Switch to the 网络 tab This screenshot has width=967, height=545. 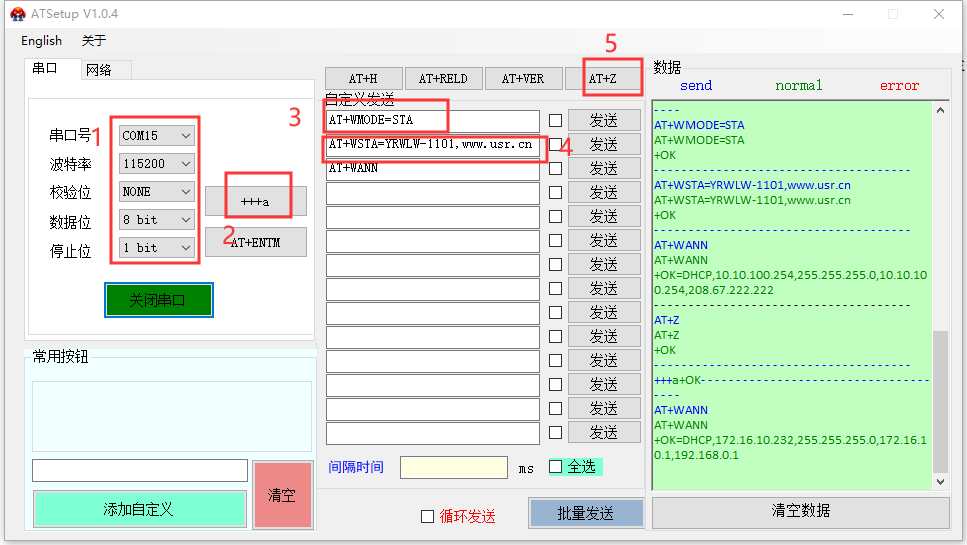[x=99, y=69]
